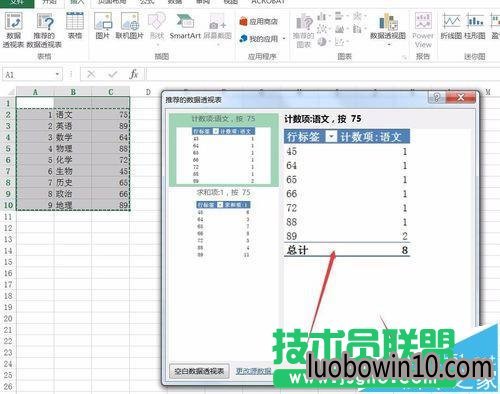
Task: Open the Power View report icon
Action: click(423, 30)
